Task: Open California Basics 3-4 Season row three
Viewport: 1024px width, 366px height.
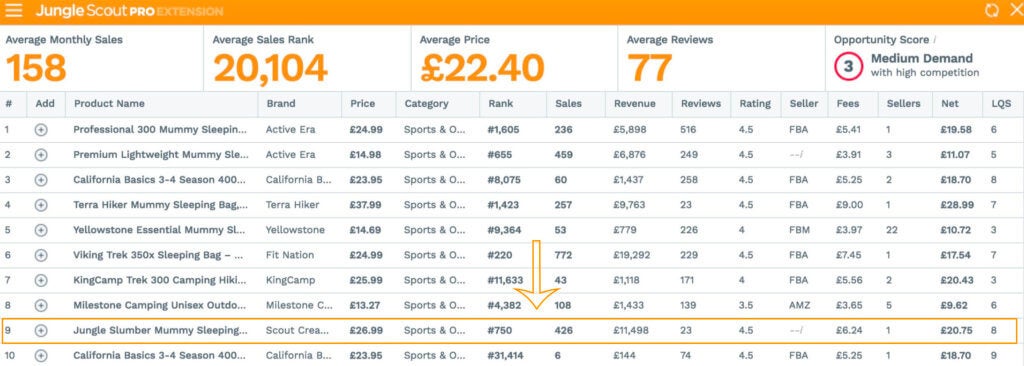Action: pyautogui.click(x=159, y=180)
